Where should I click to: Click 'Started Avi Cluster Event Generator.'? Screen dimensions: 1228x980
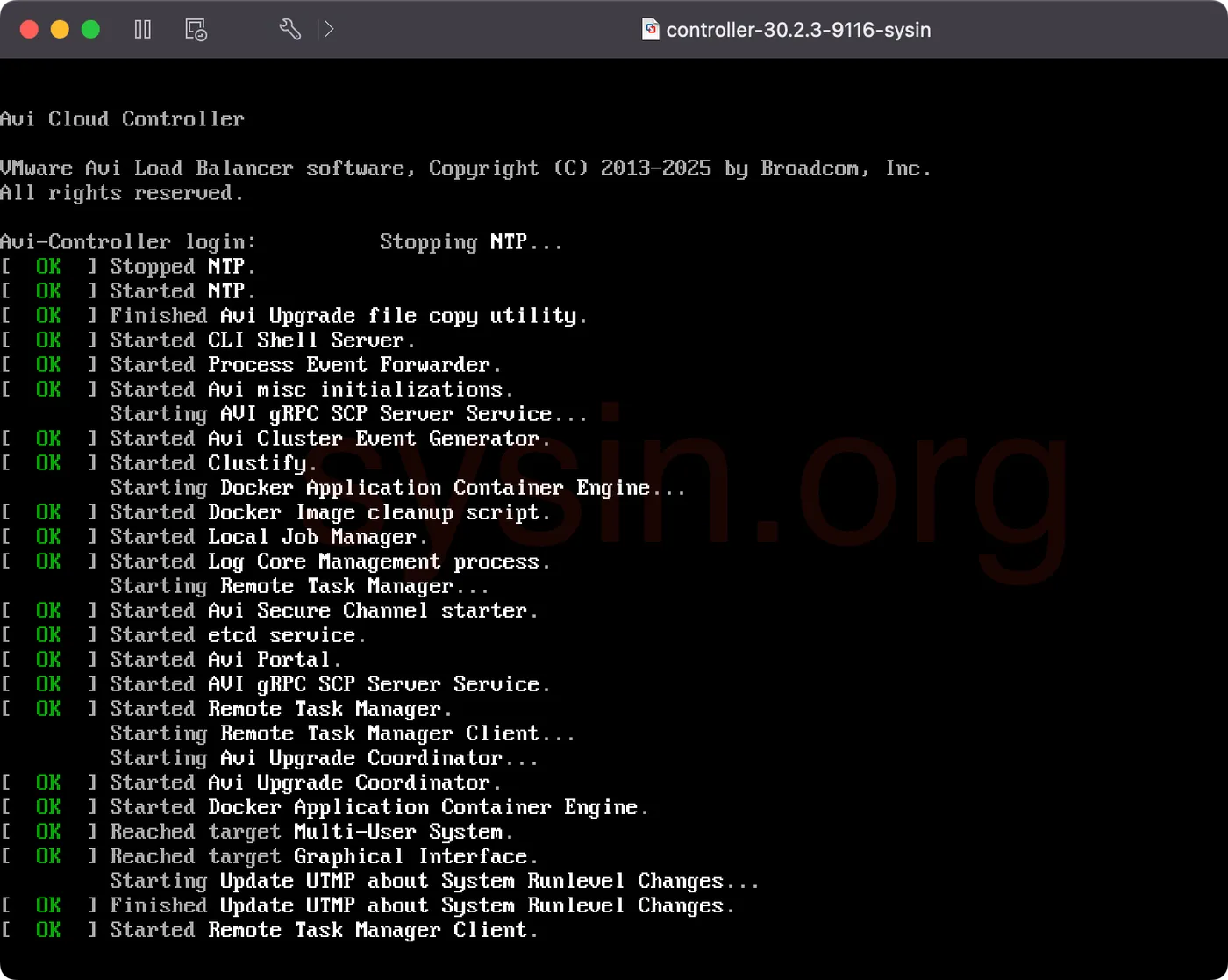click(x=330, y=439)
